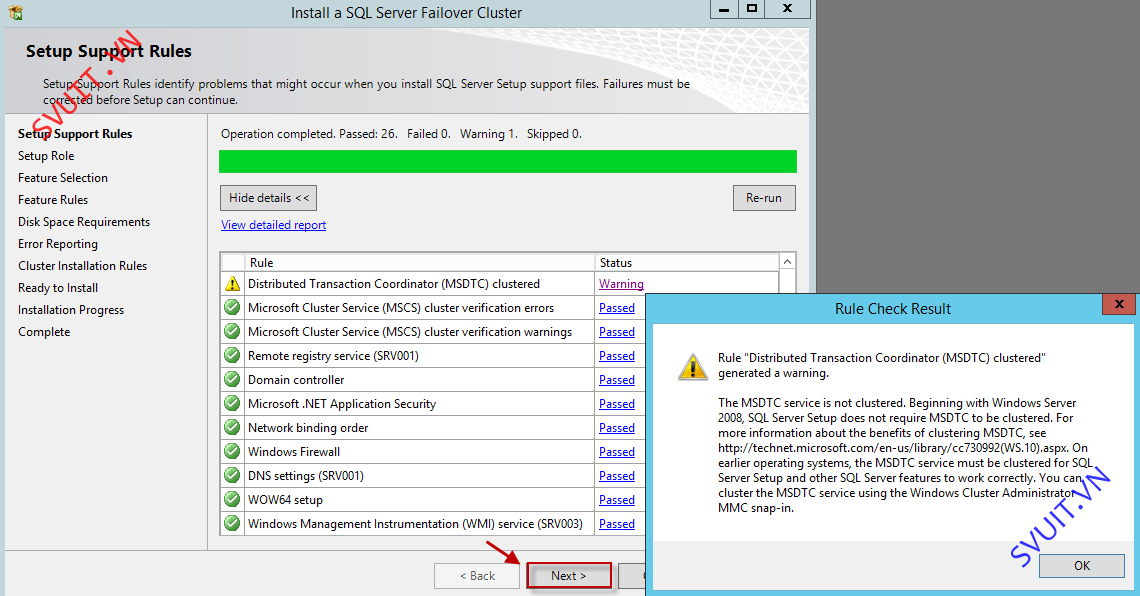Select Setup Support Rules step in sidebar
The height and width of the screenshot is (596, 1140).
(x=75, y=134)
